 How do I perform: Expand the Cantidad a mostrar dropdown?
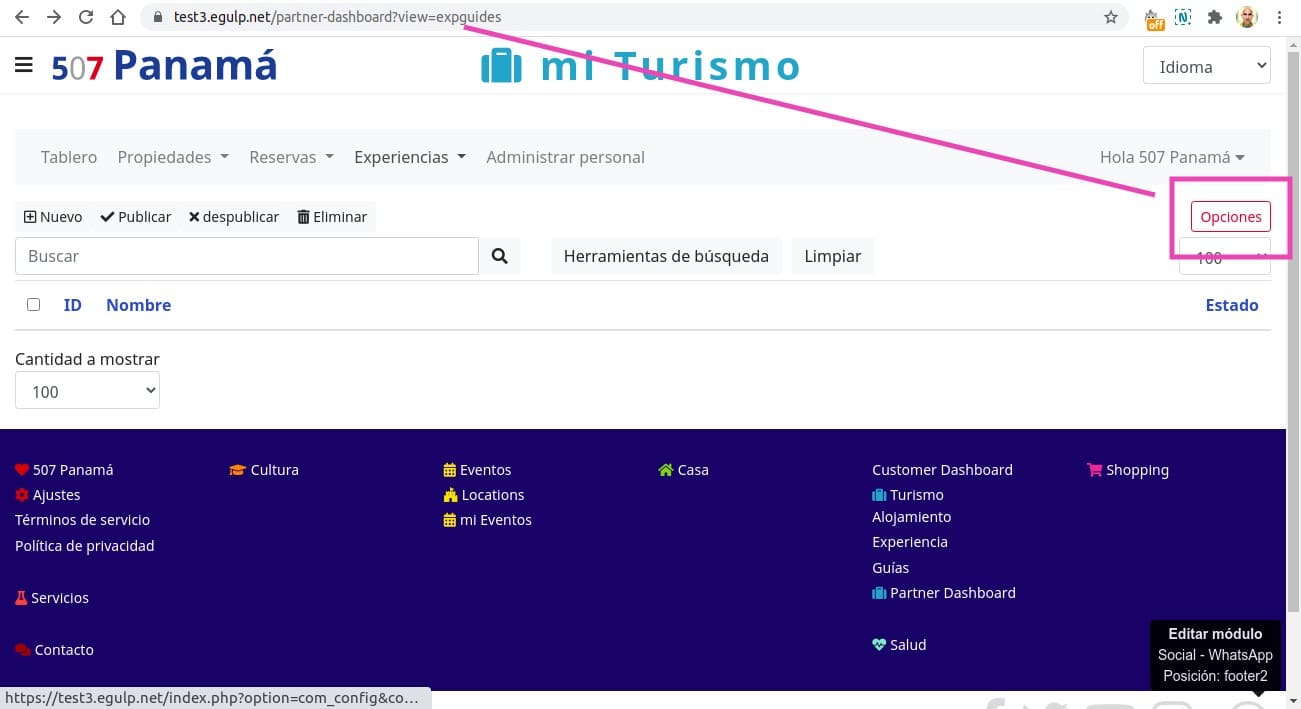pos(87,391)
